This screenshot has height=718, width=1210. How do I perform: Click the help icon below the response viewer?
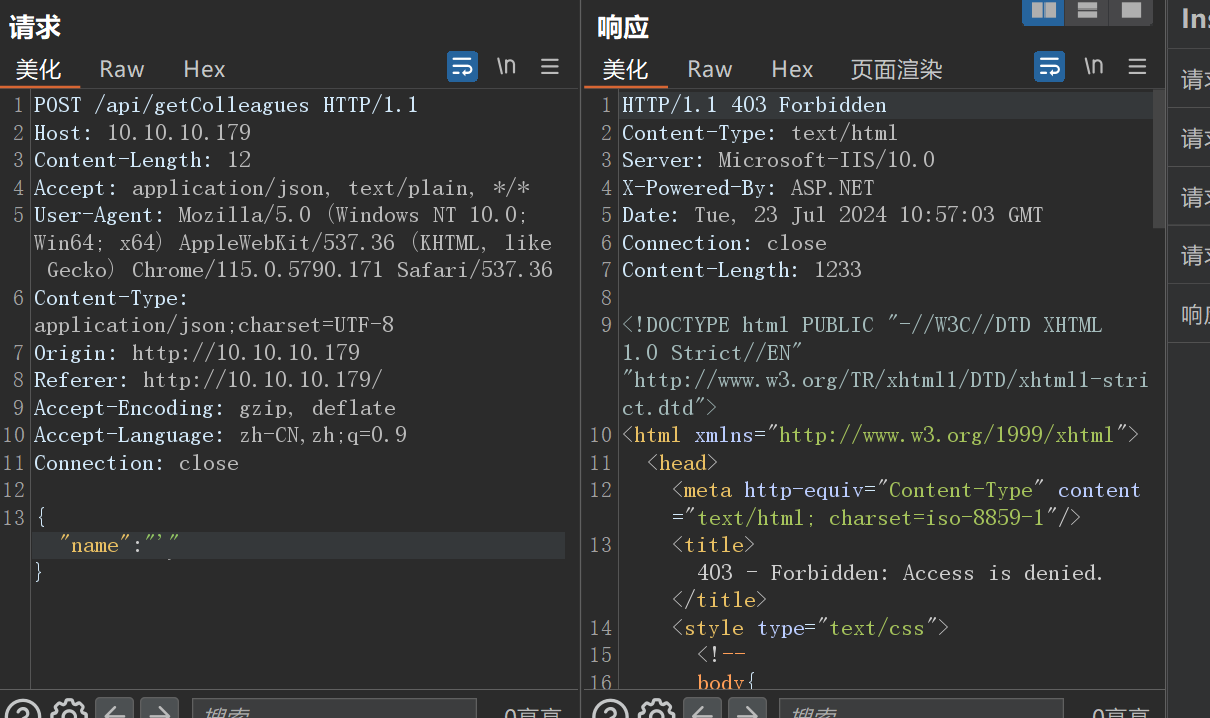[x=611, y=712]
